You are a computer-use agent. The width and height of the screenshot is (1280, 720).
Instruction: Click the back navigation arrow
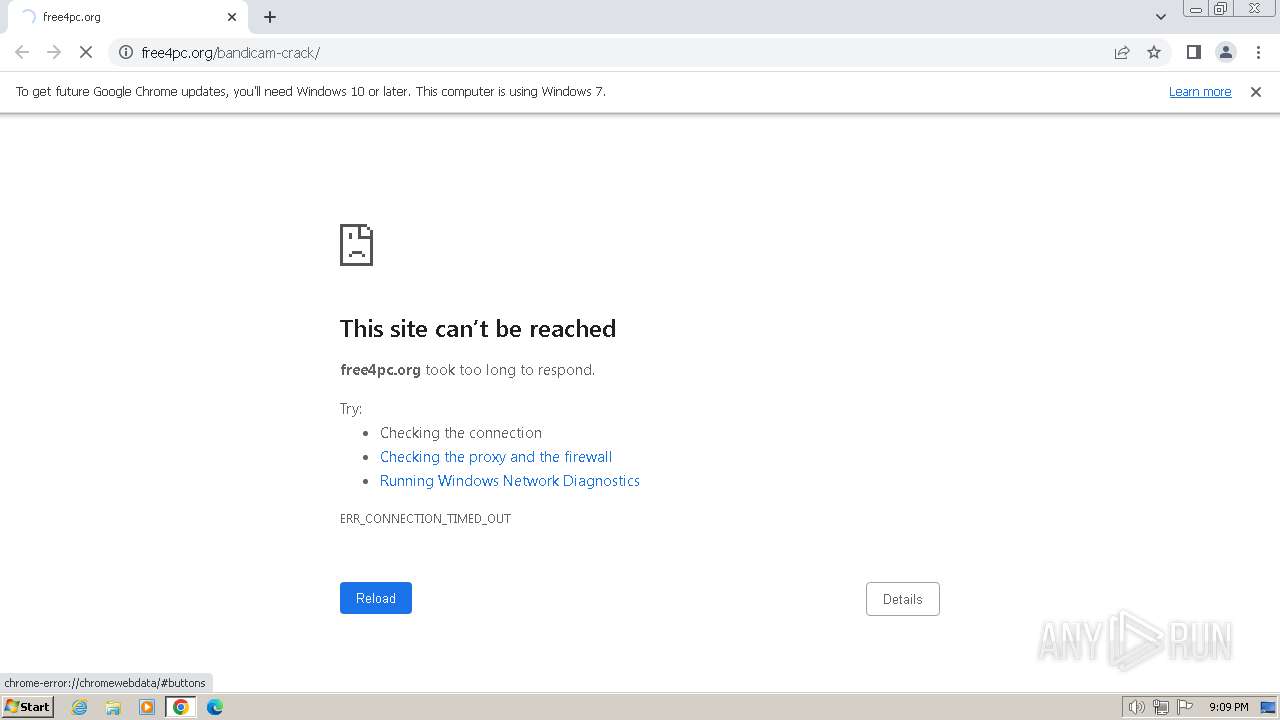22,52
